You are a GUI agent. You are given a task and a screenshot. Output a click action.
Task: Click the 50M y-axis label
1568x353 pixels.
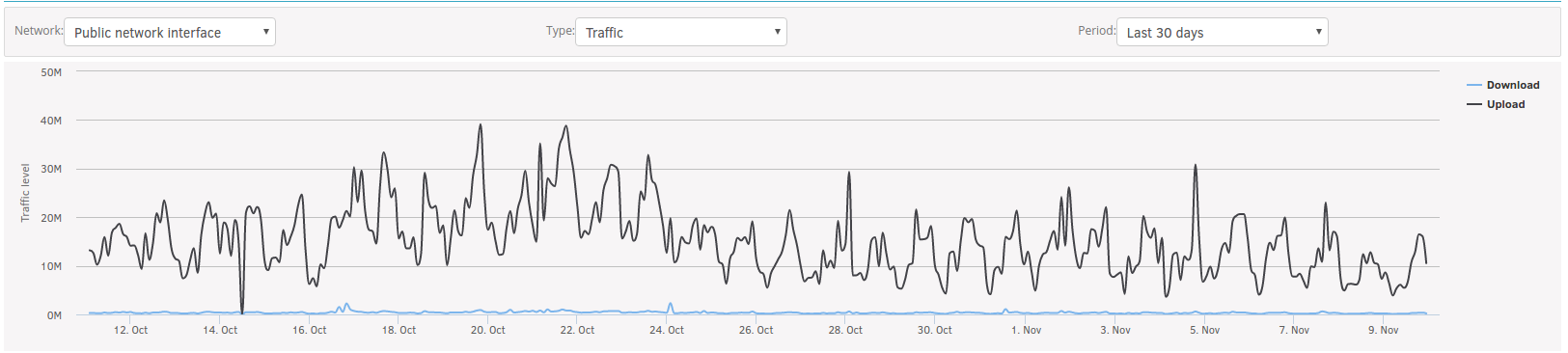(x=51, y=72)
